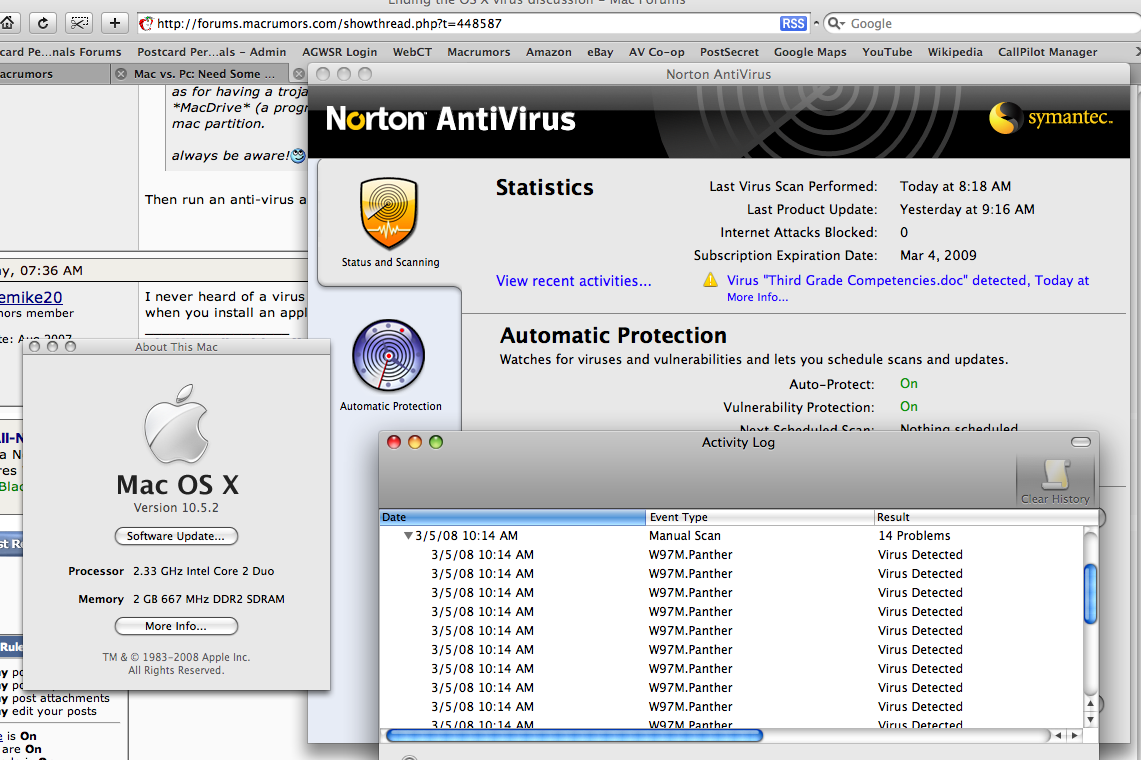Sort by the Result column header
The width and height of the screenshot is (1141, 760).
(986, 517)
